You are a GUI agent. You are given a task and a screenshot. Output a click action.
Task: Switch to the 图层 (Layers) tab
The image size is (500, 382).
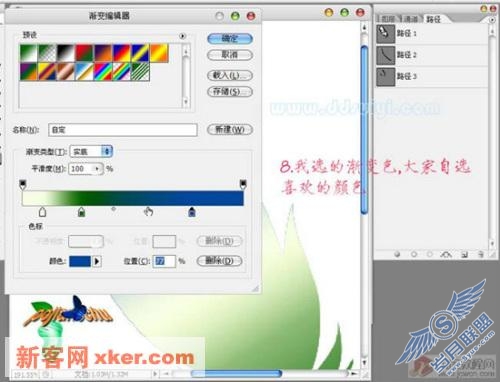[388, 19]
